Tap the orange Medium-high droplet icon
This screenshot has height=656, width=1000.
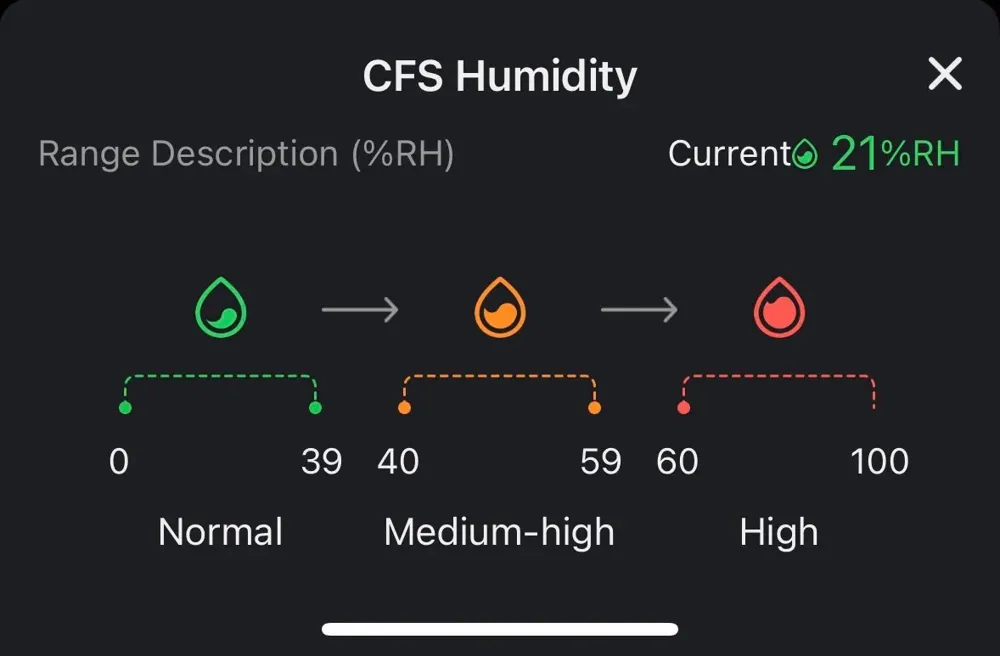500,307
